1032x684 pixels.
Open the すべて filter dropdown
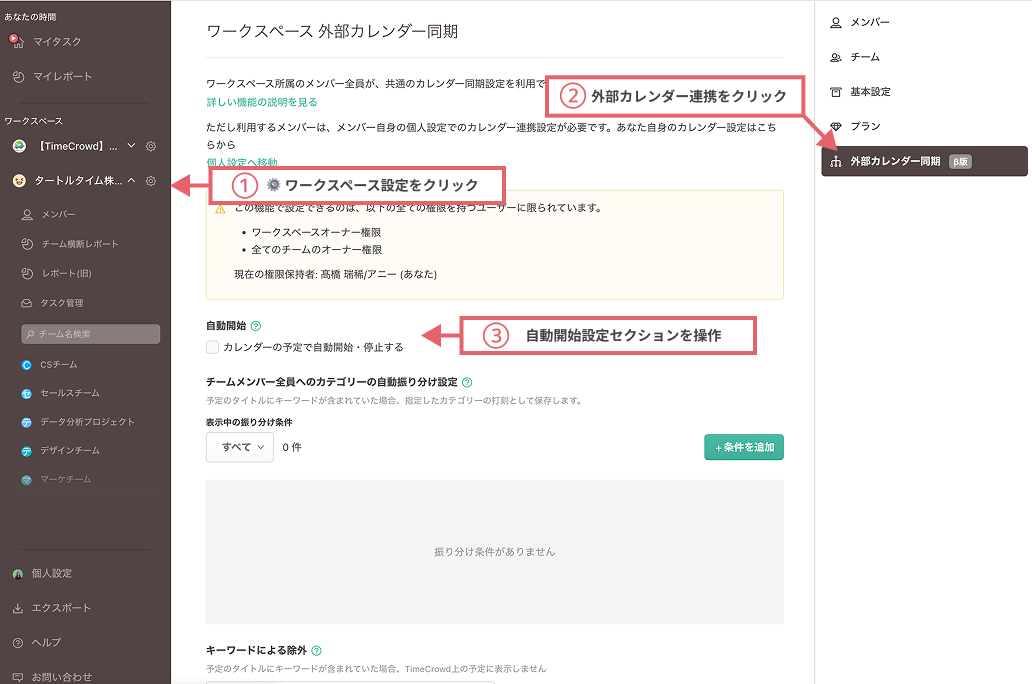click(240, 447)
